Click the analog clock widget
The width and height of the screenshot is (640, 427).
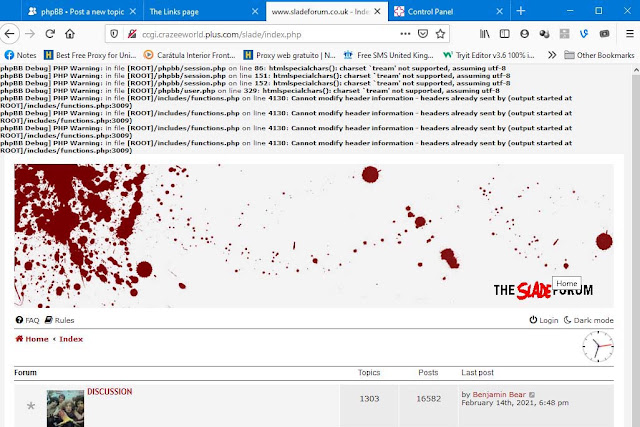tap(598, 347)
